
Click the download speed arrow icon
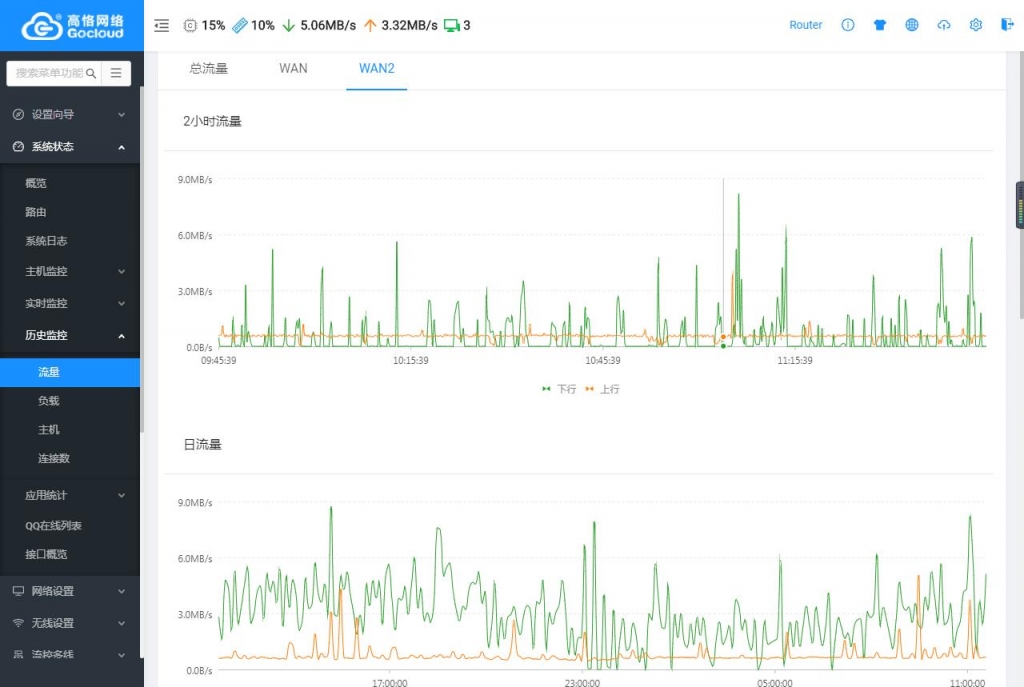[x=289, y=25]
